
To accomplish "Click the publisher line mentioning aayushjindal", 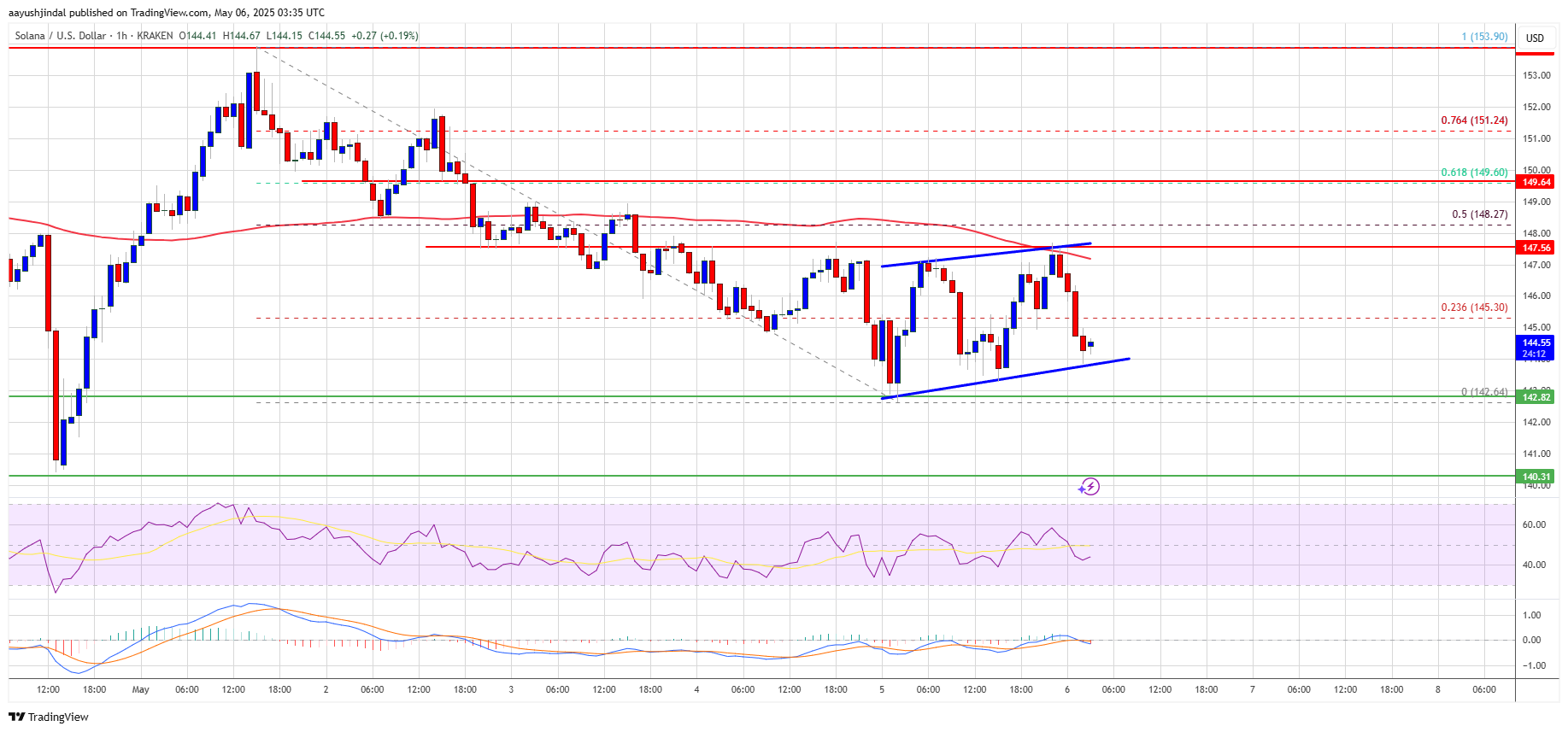I will [167, 13].
